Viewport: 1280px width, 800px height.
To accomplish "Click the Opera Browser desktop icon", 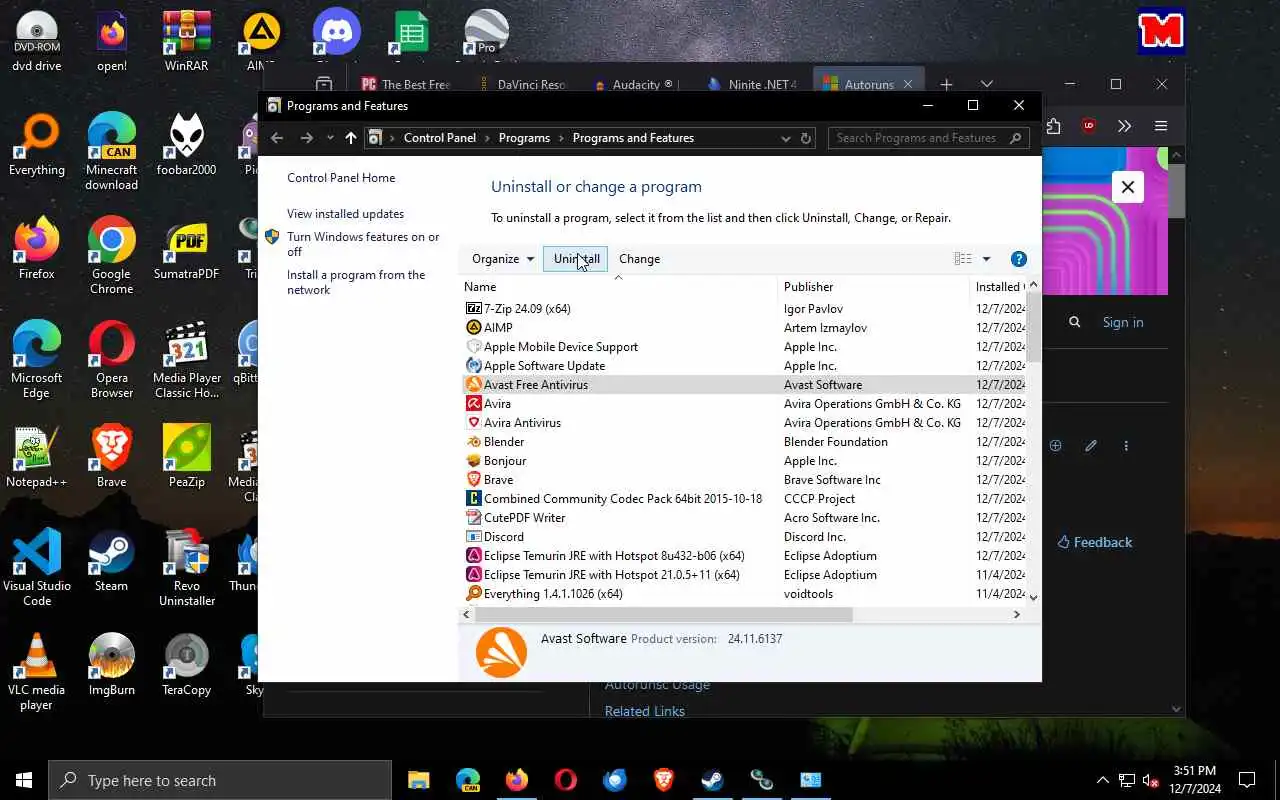I will coord(111,359).
